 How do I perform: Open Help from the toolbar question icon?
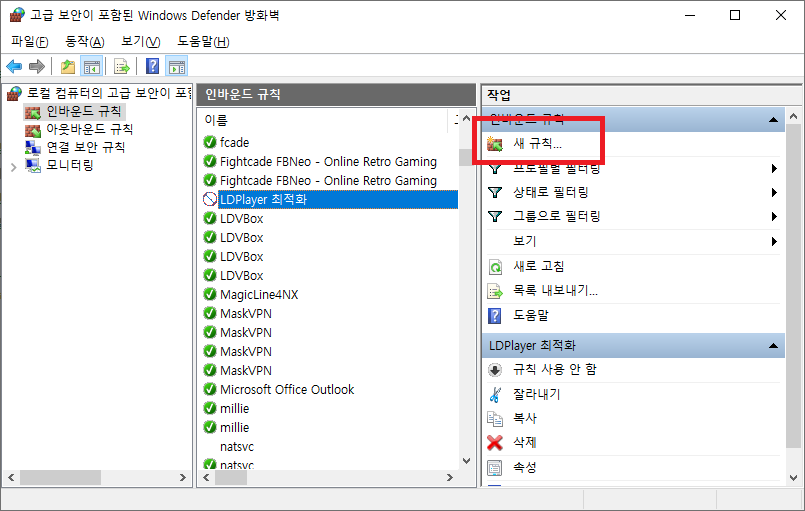click(152, 66)
